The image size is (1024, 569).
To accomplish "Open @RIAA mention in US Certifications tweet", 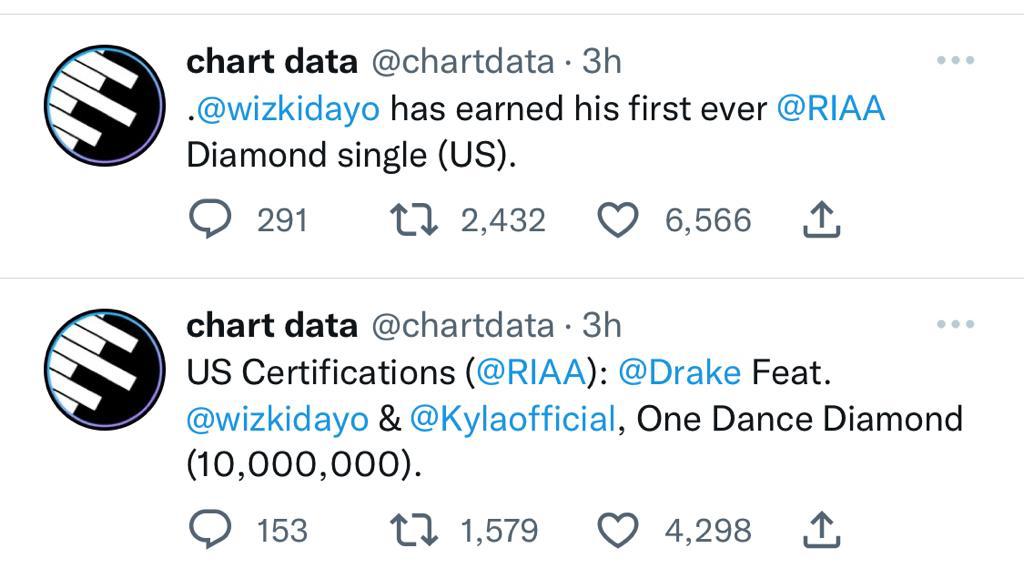I will (531, 372).
